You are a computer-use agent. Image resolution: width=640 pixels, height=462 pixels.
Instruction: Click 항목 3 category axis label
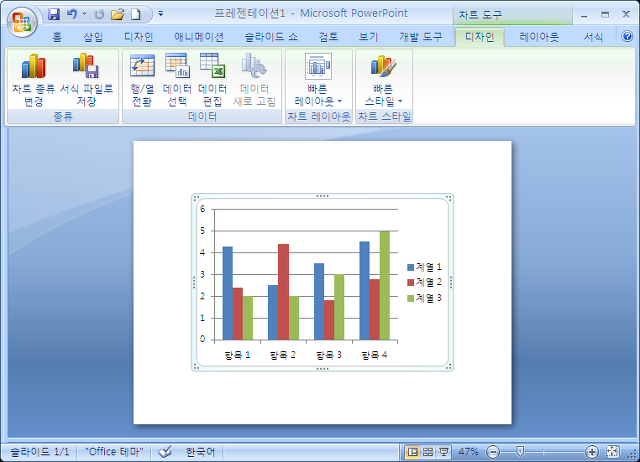pyautogui.click(x=329, y=355)
